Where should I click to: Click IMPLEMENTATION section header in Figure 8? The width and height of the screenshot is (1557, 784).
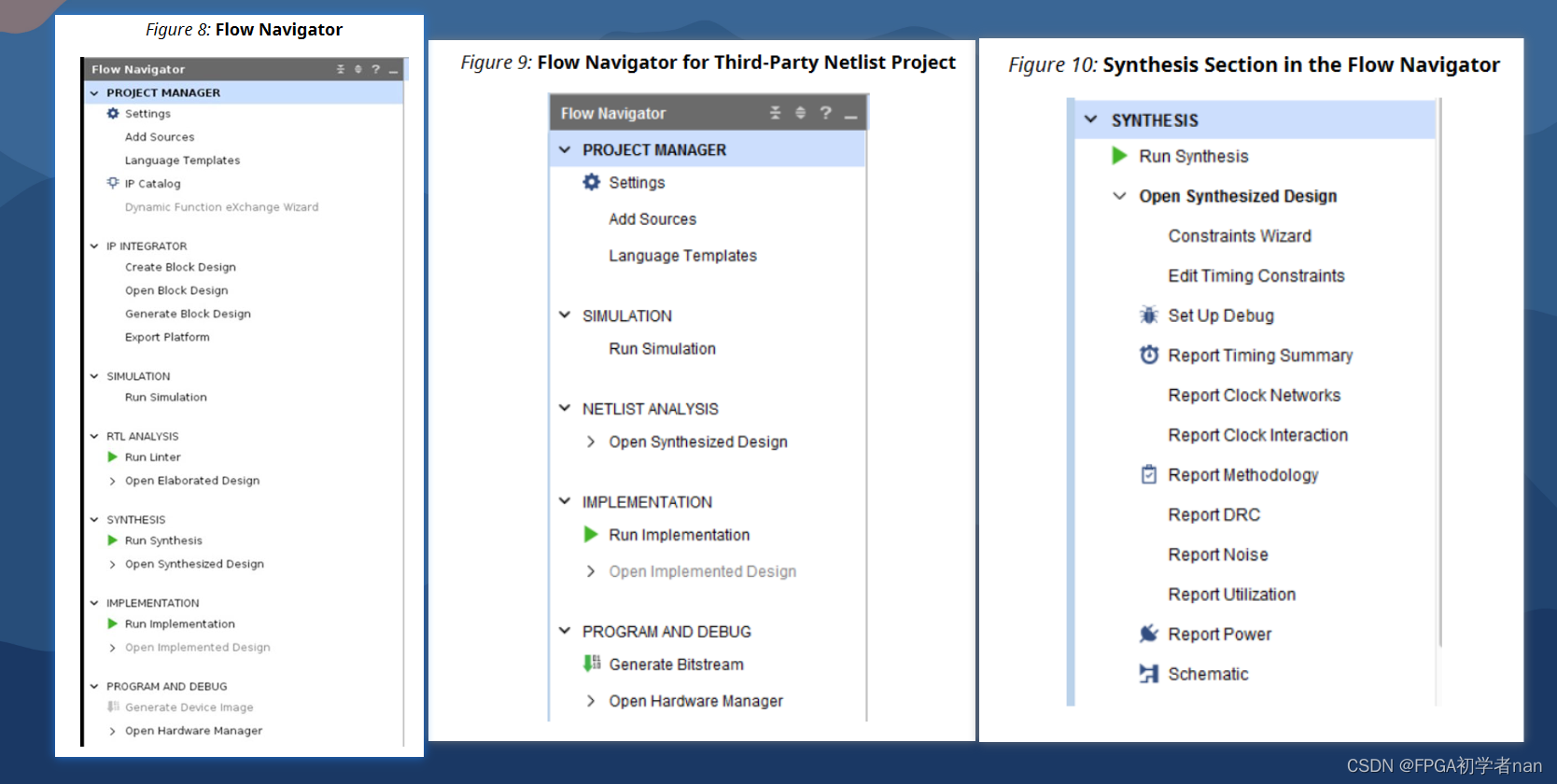[x=152, y=603]
